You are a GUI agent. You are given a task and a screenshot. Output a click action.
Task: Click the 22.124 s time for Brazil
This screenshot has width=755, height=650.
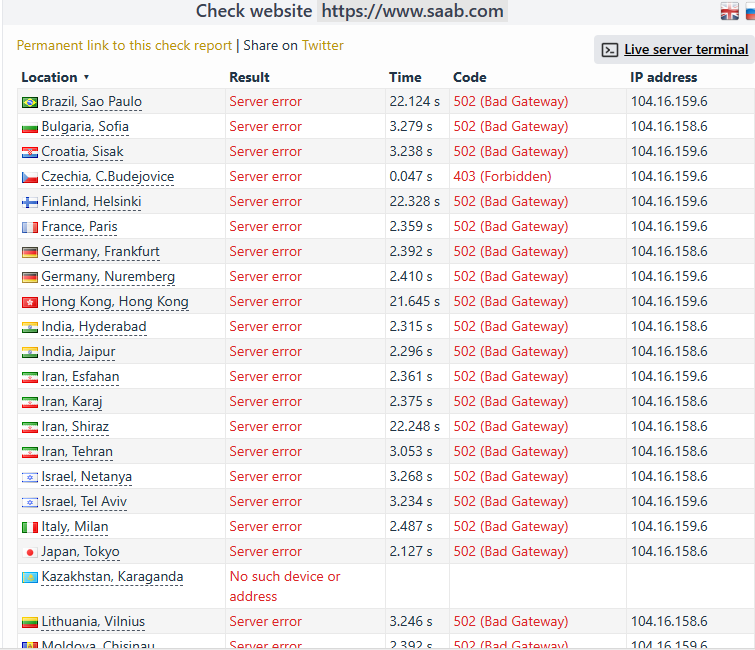(x=415, y=102)
